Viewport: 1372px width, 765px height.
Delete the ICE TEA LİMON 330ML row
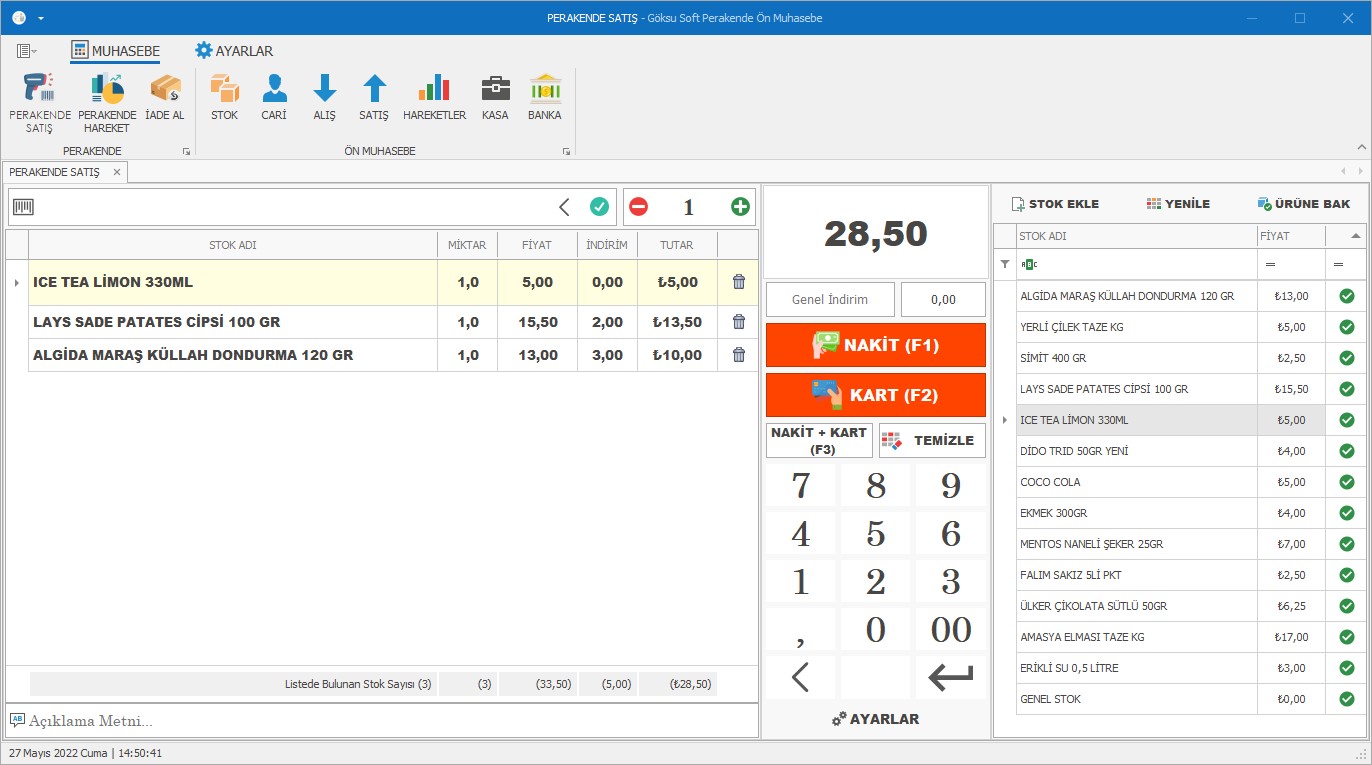(x=739, y=283)
